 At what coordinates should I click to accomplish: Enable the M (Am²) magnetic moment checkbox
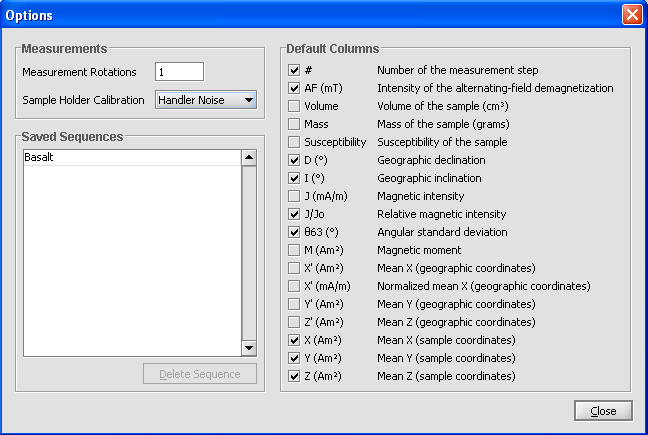click(x=294, y=250)
